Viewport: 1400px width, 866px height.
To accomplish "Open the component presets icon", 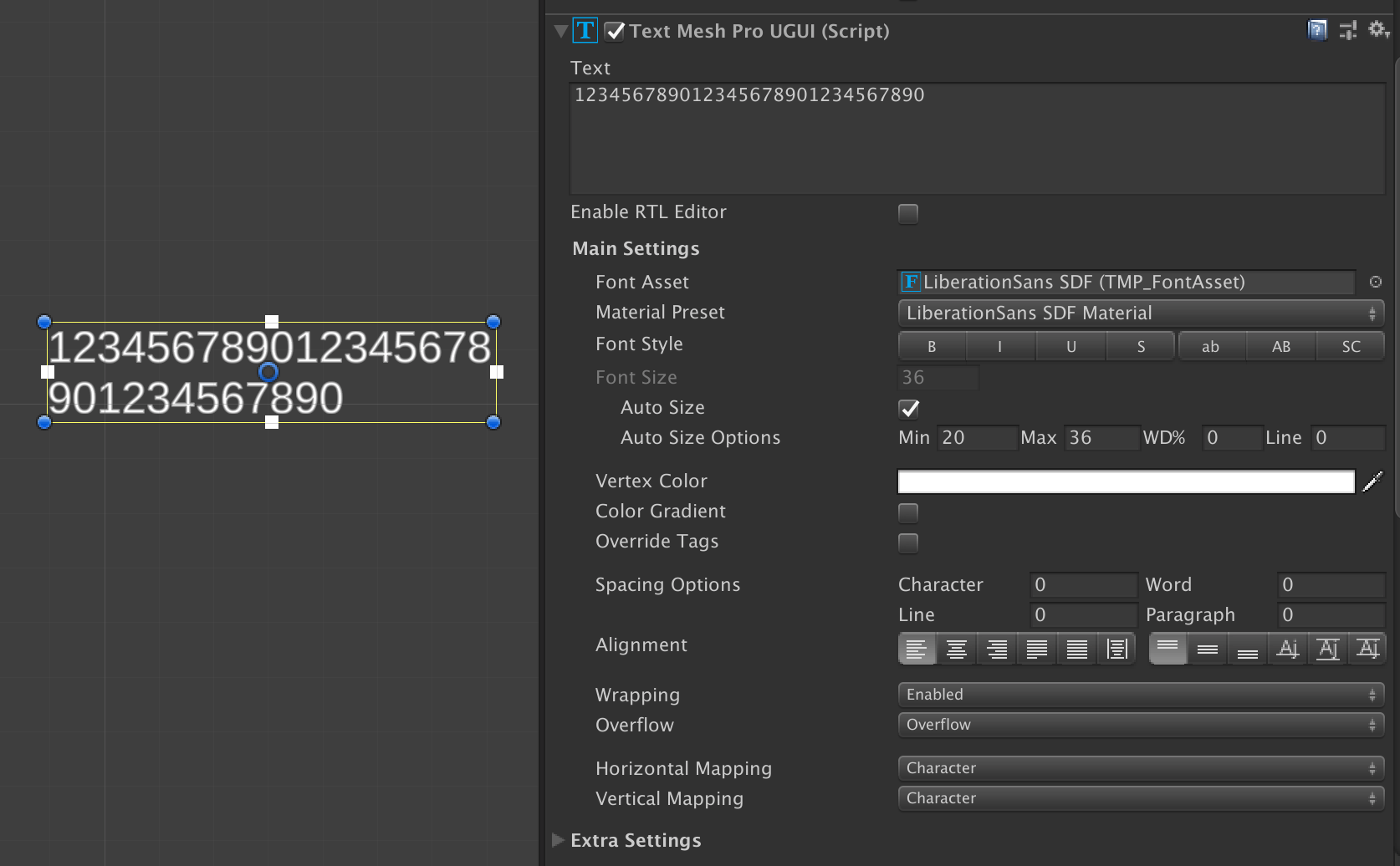I will (1348, 31).
